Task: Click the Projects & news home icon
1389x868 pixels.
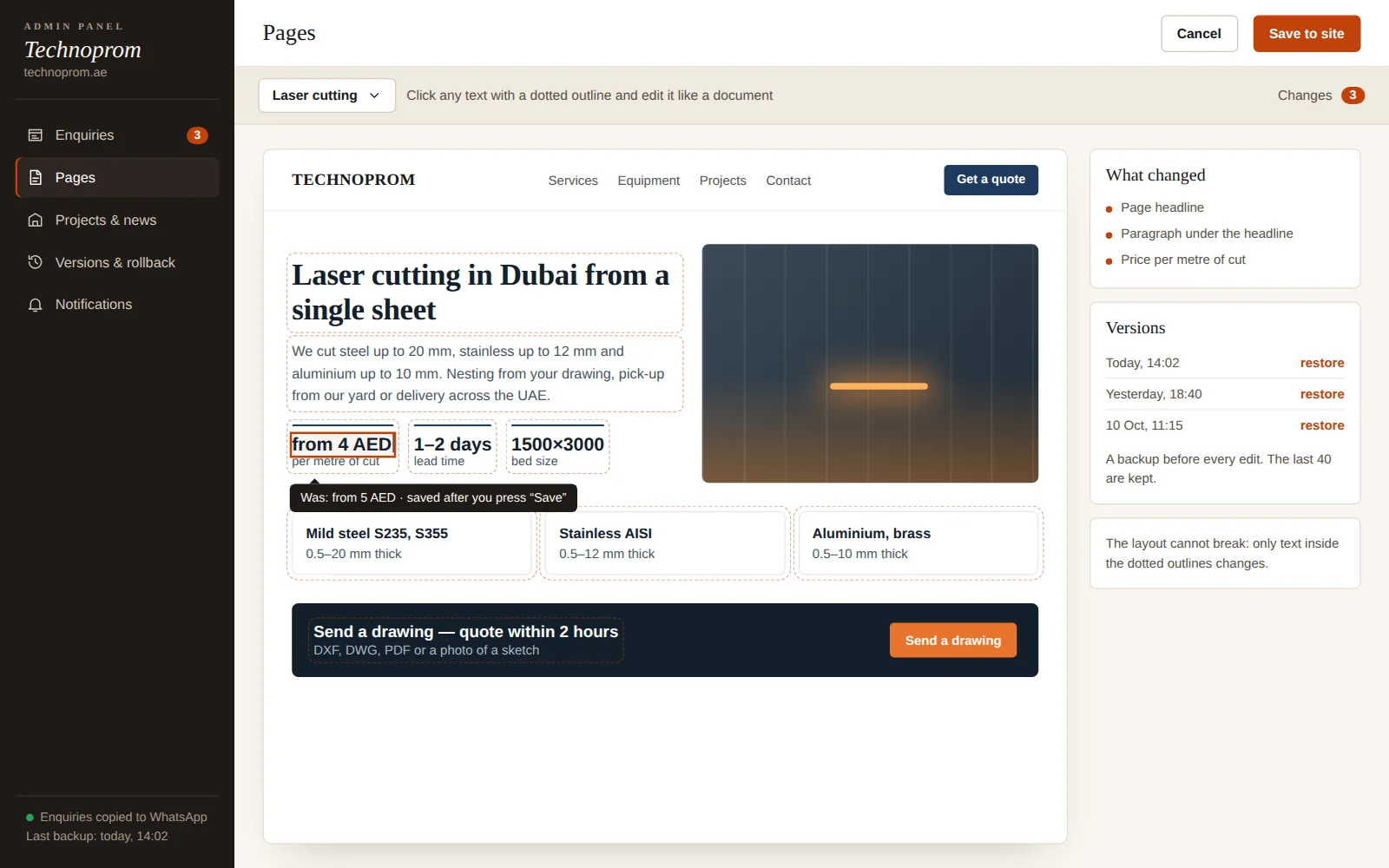Action: pos(36,220)
